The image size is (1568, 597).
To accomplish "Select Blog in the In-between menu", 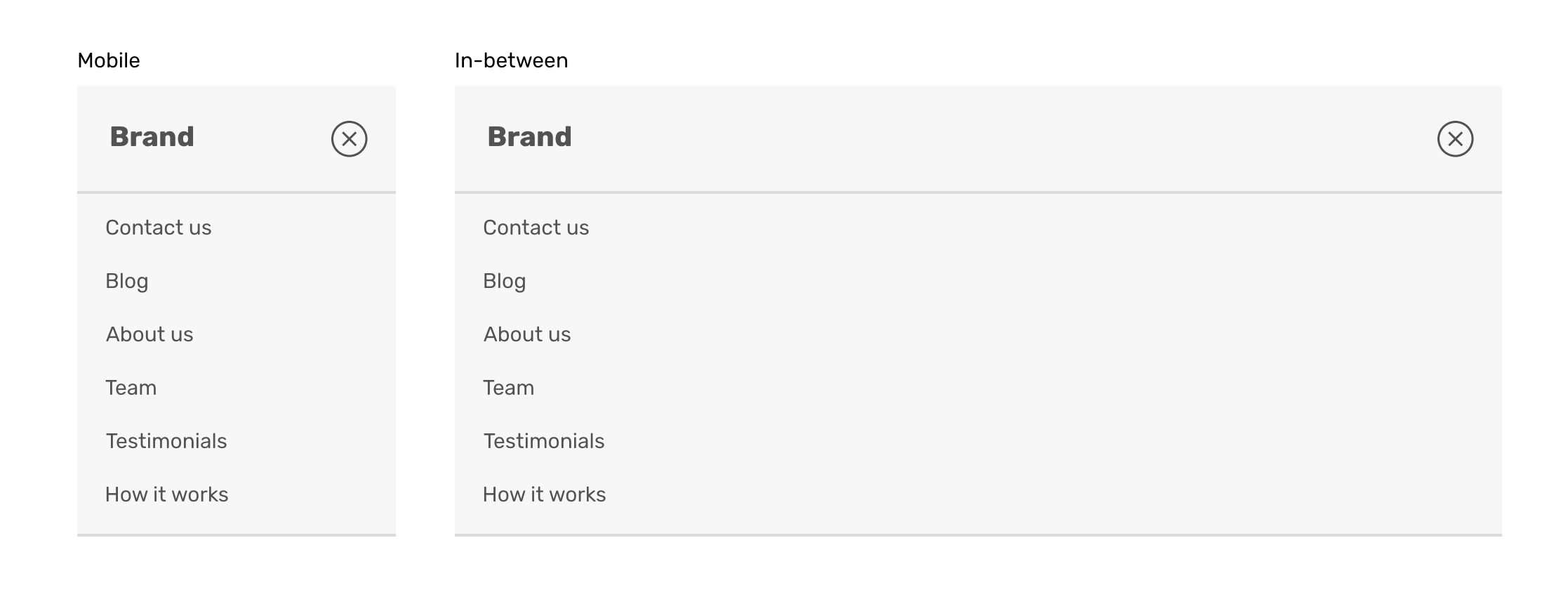I will [504, 281].
